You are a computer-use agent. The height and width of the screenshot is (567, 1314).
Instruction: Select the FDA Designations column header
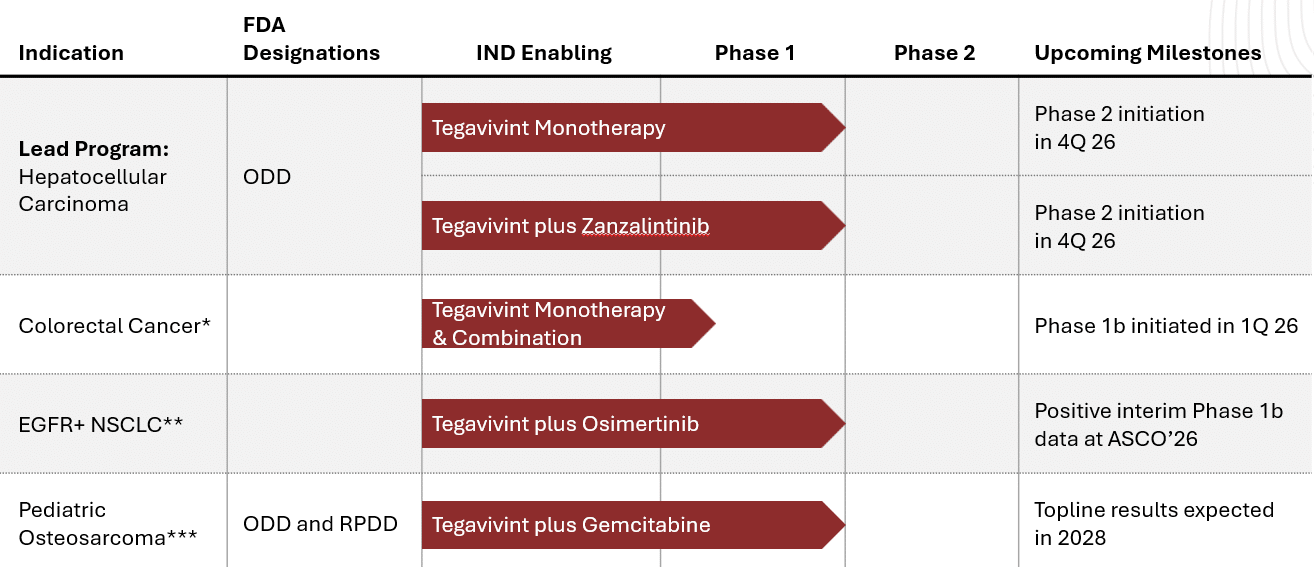tap(311, 39)
